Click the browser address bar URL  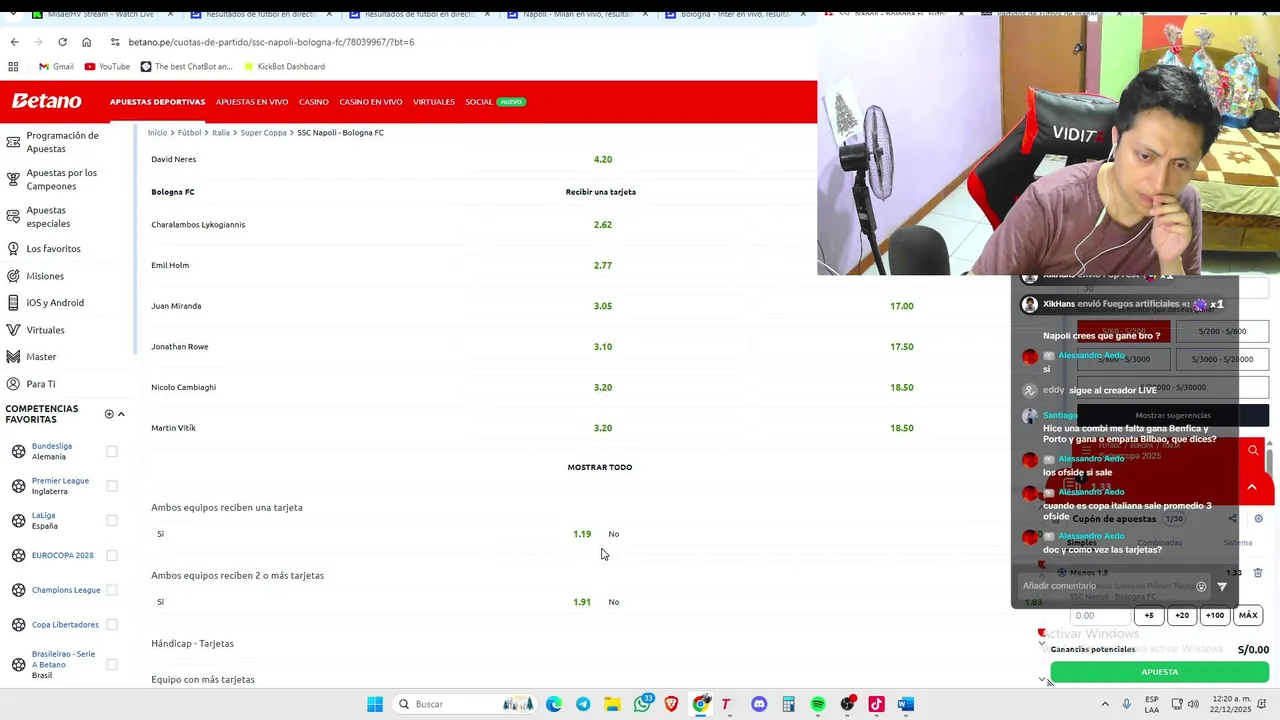[x=271, y=42]
